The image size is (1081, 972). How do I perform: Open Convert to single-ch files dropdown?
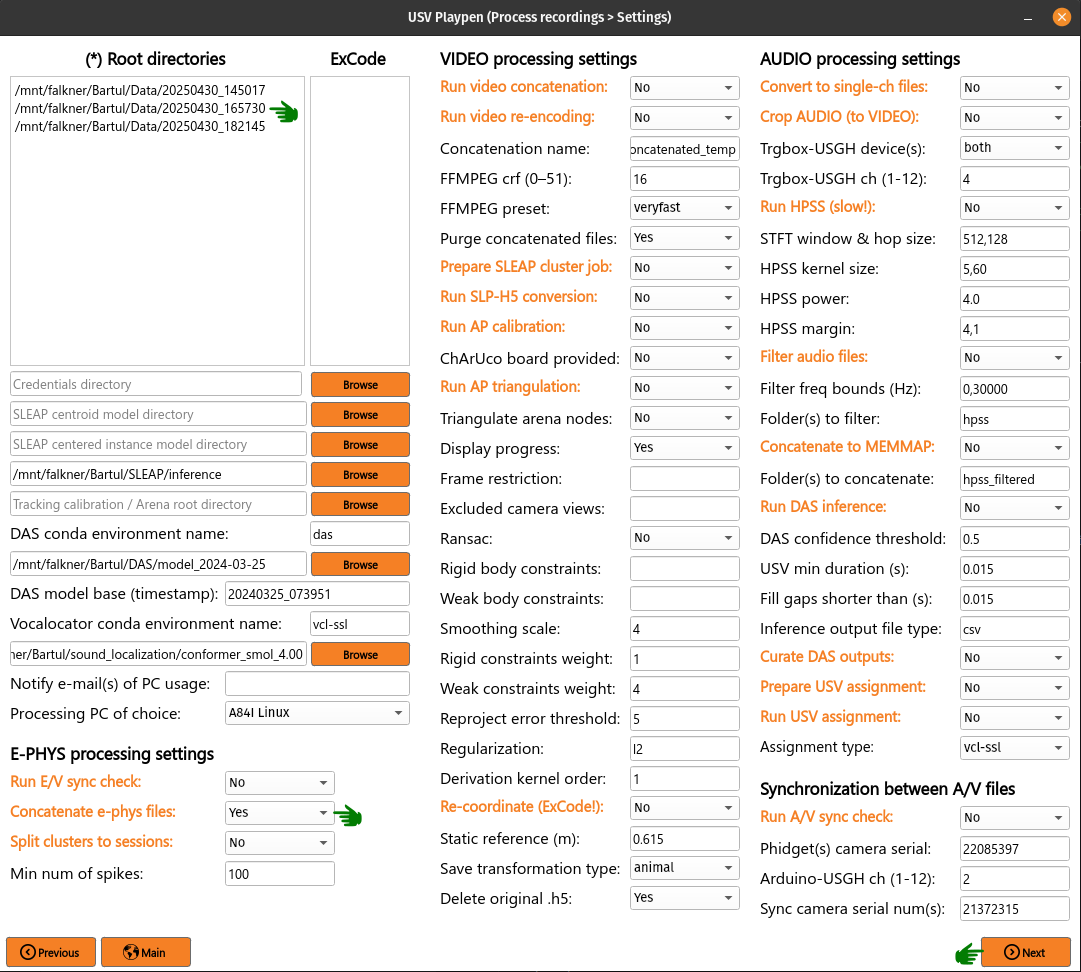pos(1014,88)
